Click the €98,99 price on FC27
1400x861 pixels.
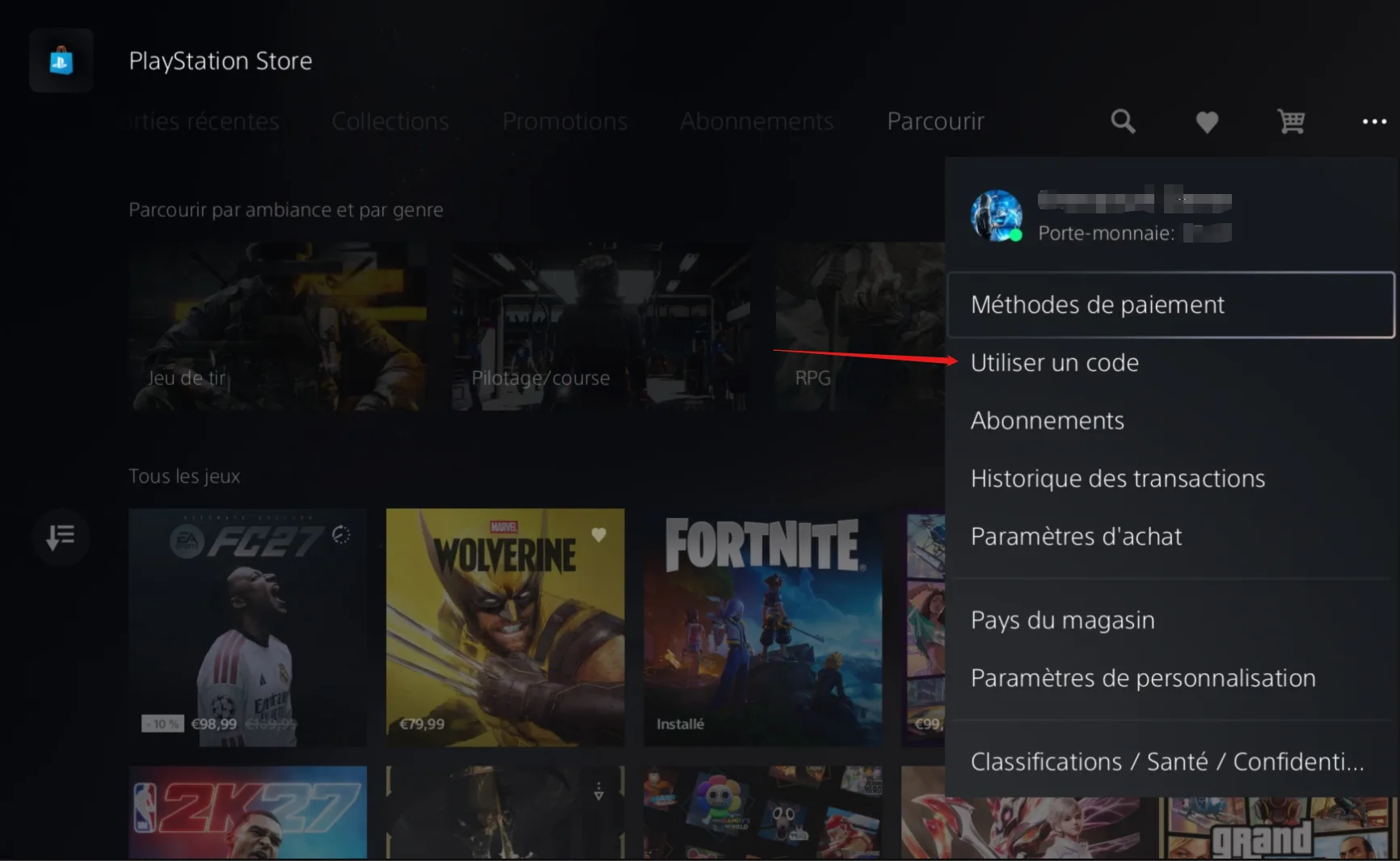point(214,724)
